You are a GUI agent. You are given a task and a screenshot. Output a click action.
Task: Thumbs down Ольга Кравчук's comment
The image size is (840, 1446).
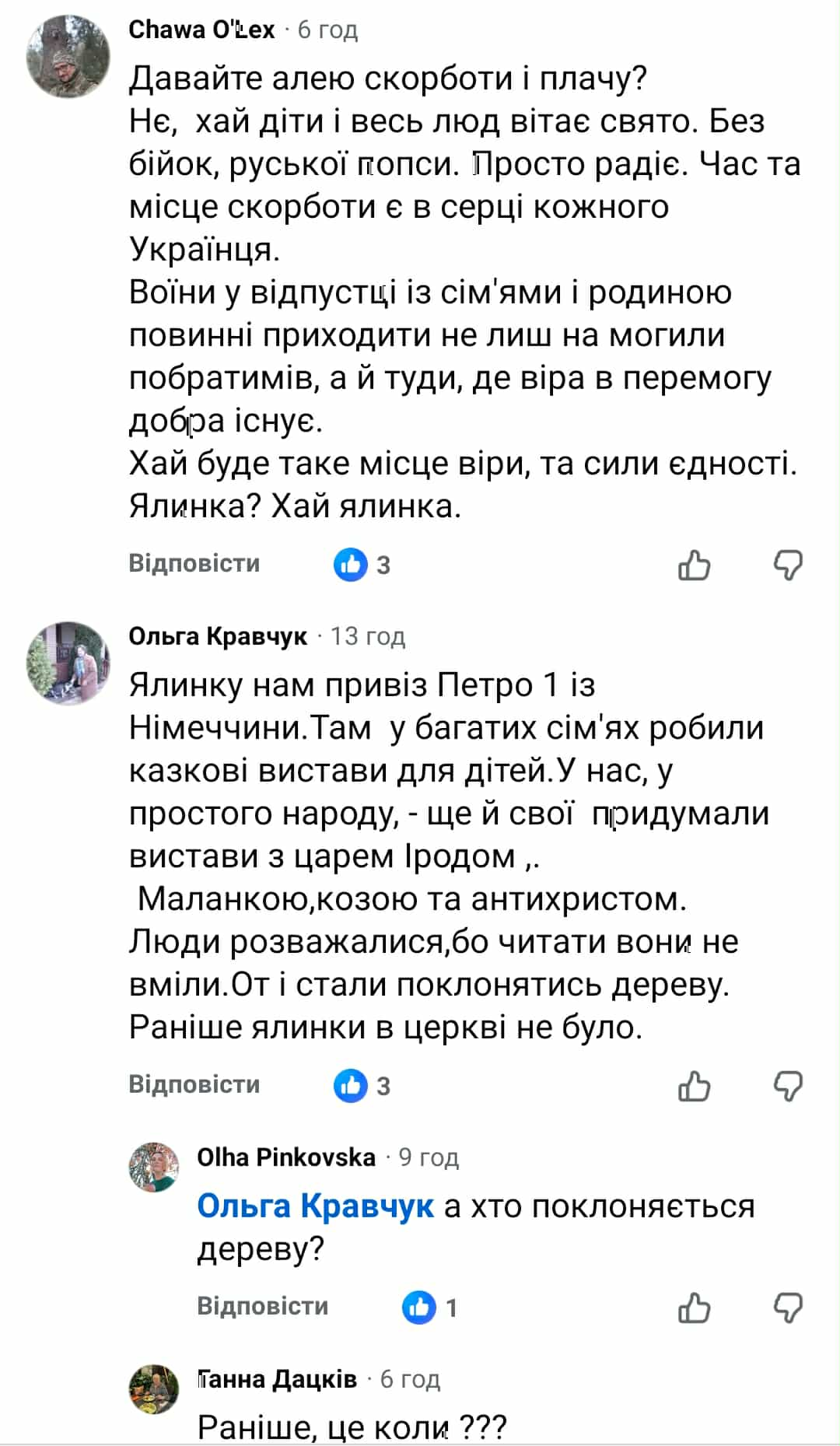pos(787,1086)
